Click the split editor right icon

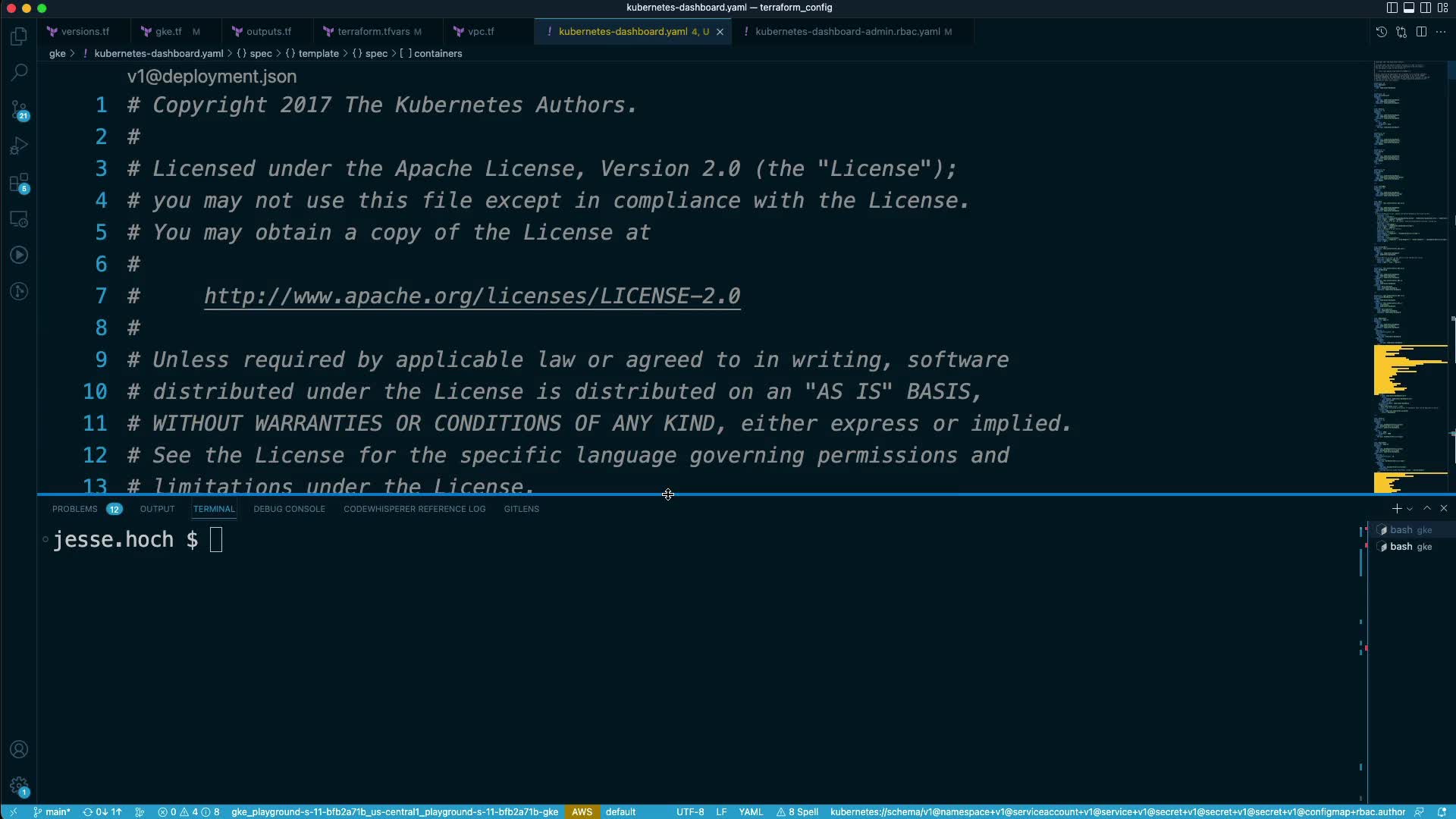1421,32
